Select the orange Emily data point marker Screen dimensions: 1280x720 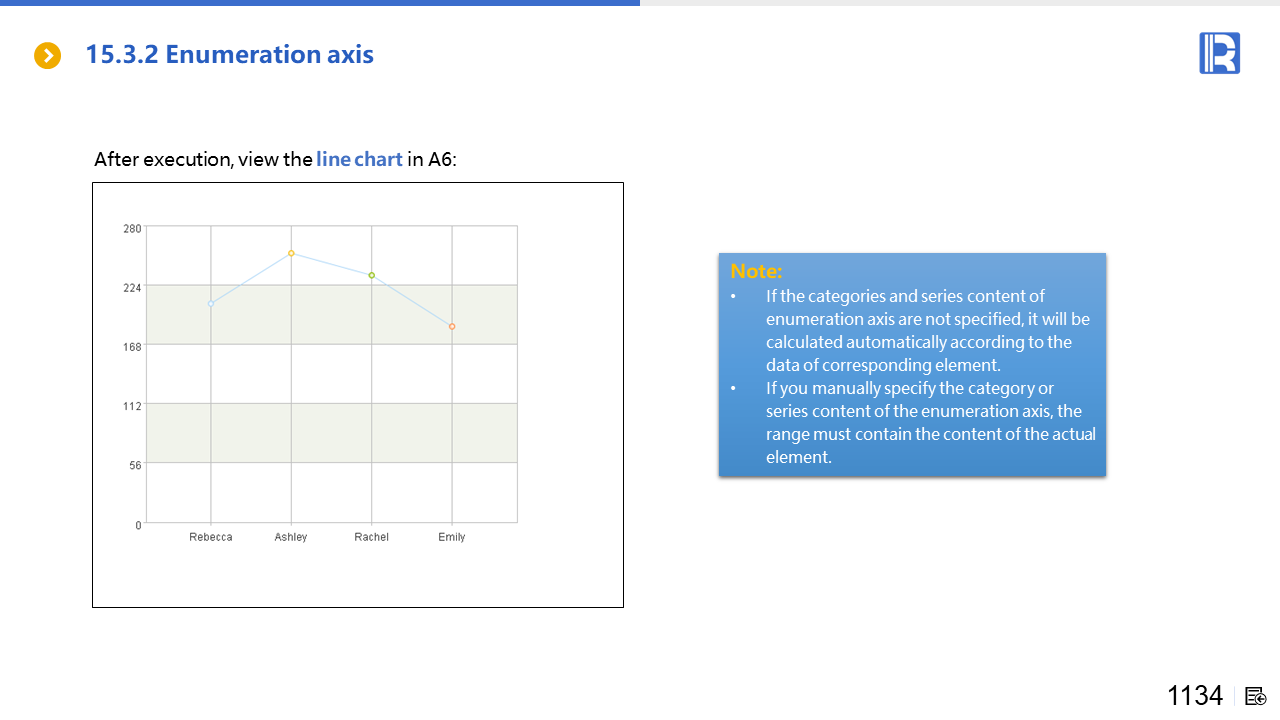point(452,327)
